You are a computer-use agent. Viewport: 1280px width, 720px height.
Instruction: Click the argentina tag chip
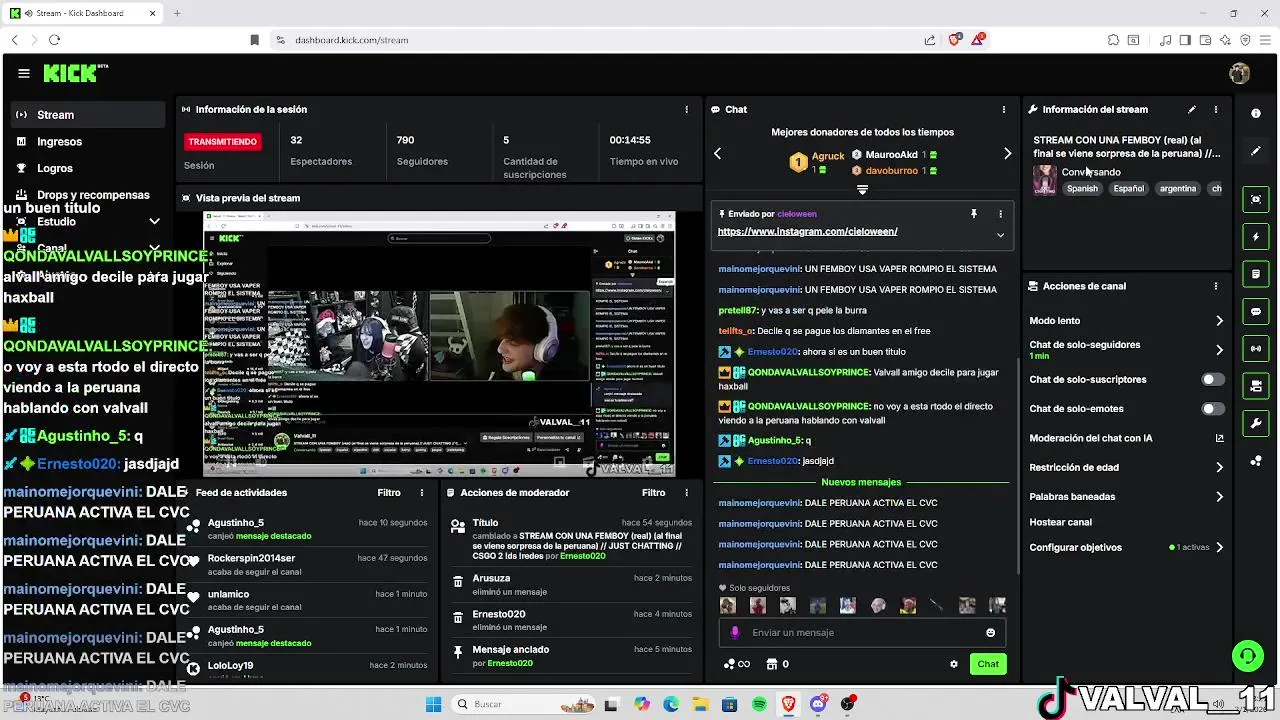[1178, 189]
